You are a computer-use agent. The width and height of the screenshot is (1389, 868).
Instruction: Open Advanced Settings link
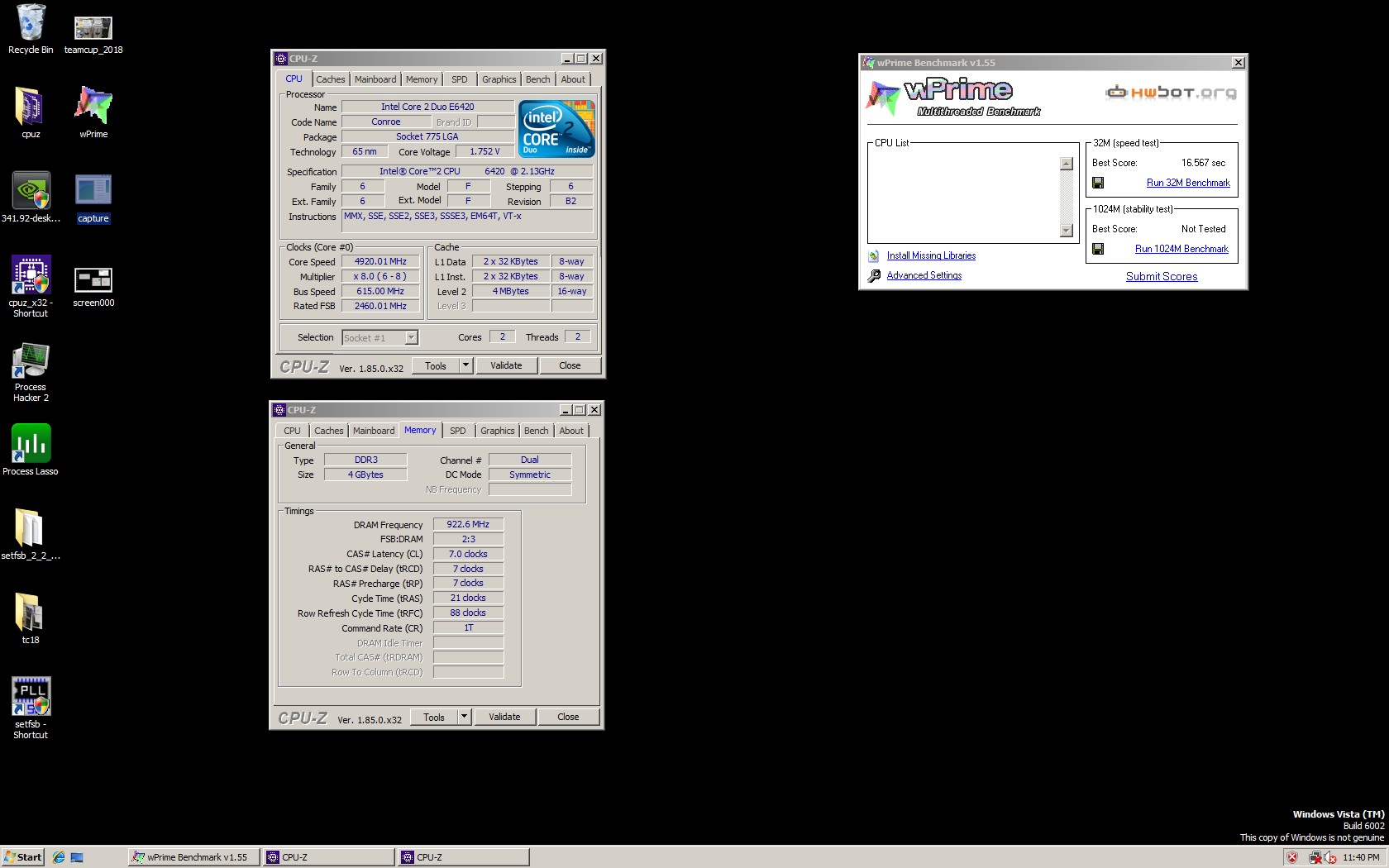924,276
